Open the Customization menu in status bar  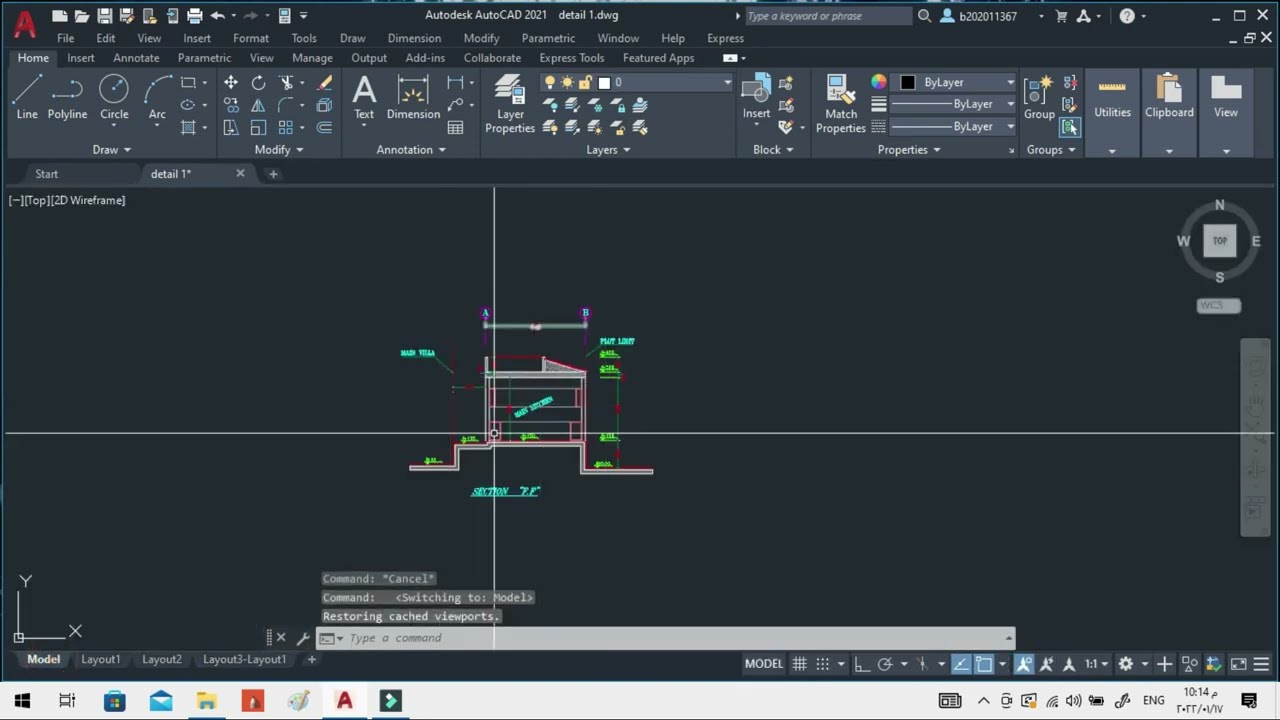pos(1261,664)
